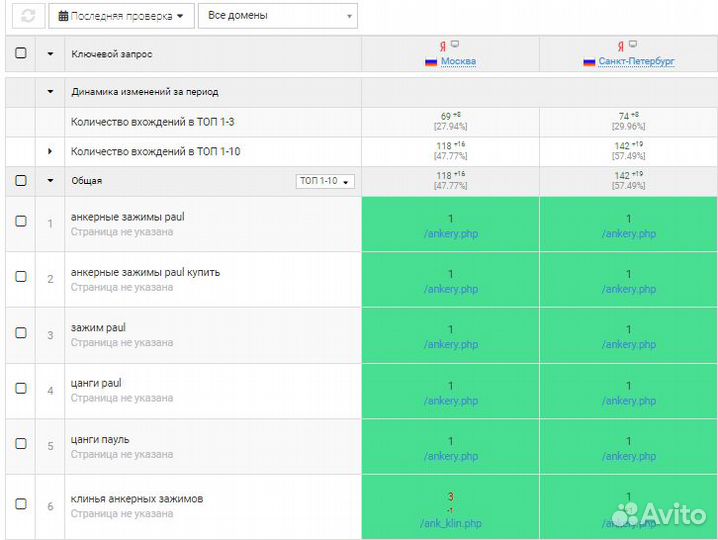Viewport: 718px width, 540px height.
Task: Click the Yandex icon above Санкт-Петербург
Action: (620, 46)
